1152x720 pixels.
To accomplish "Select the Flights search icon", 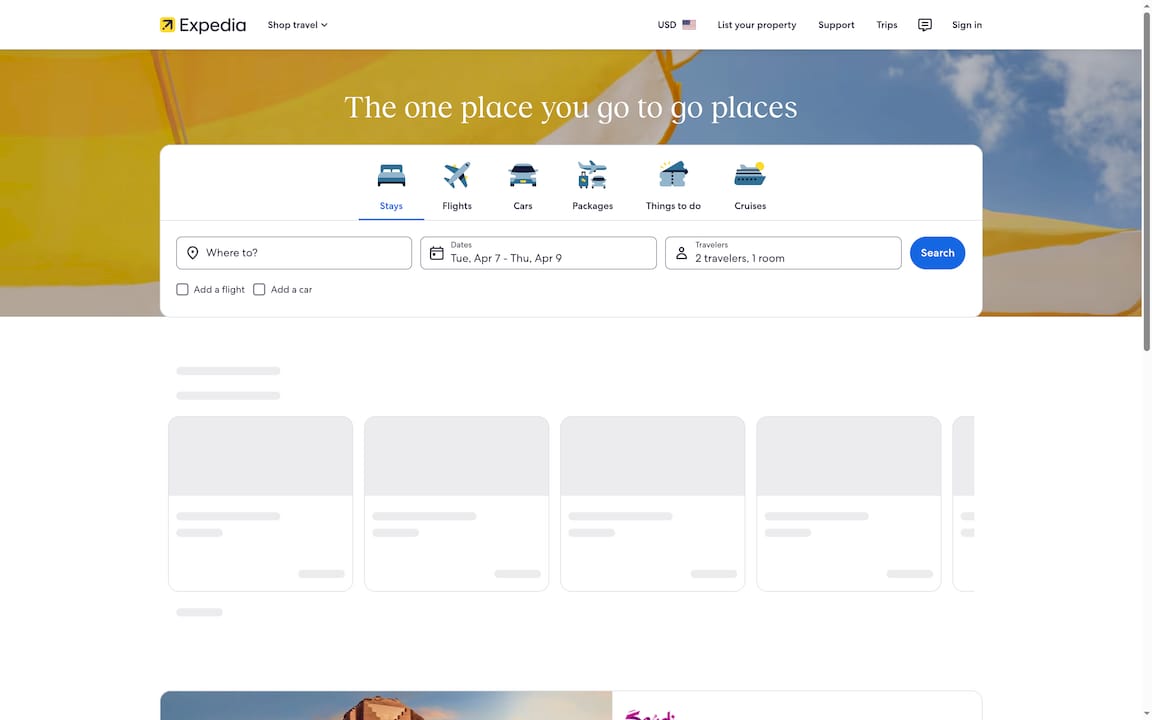I will point(456,174).
